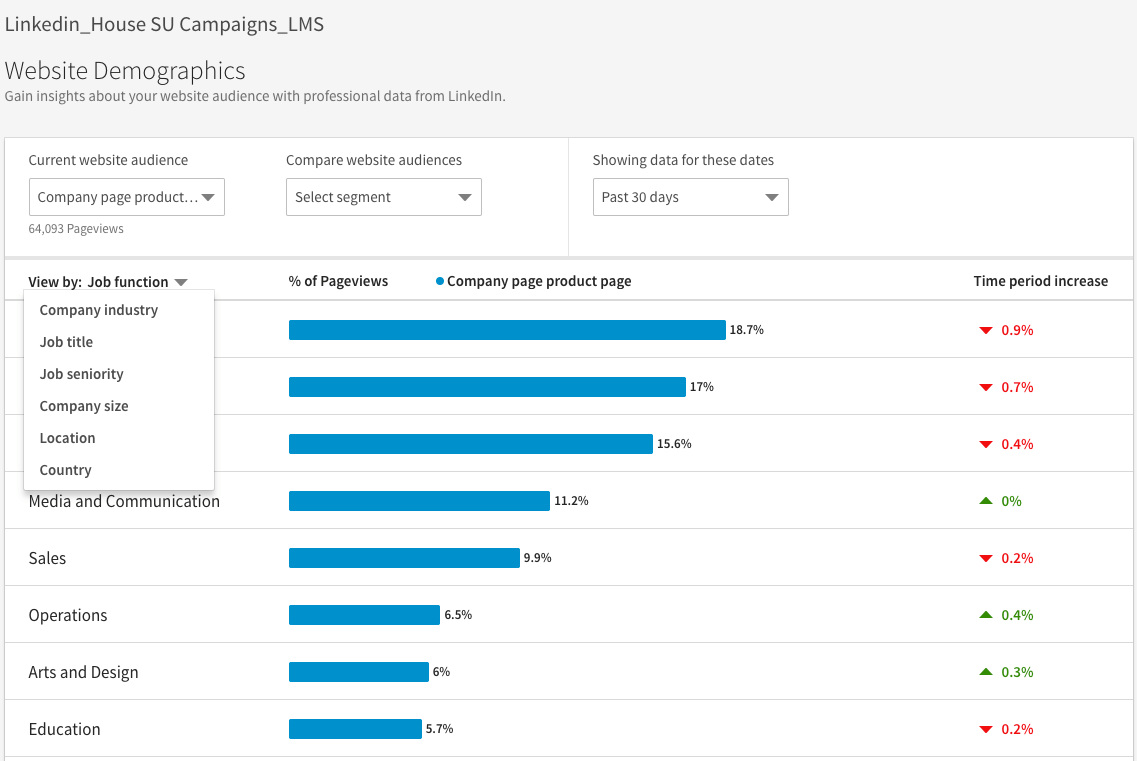
Task: Click the blue legend dot for Company page product page
Action: (440, 282)
